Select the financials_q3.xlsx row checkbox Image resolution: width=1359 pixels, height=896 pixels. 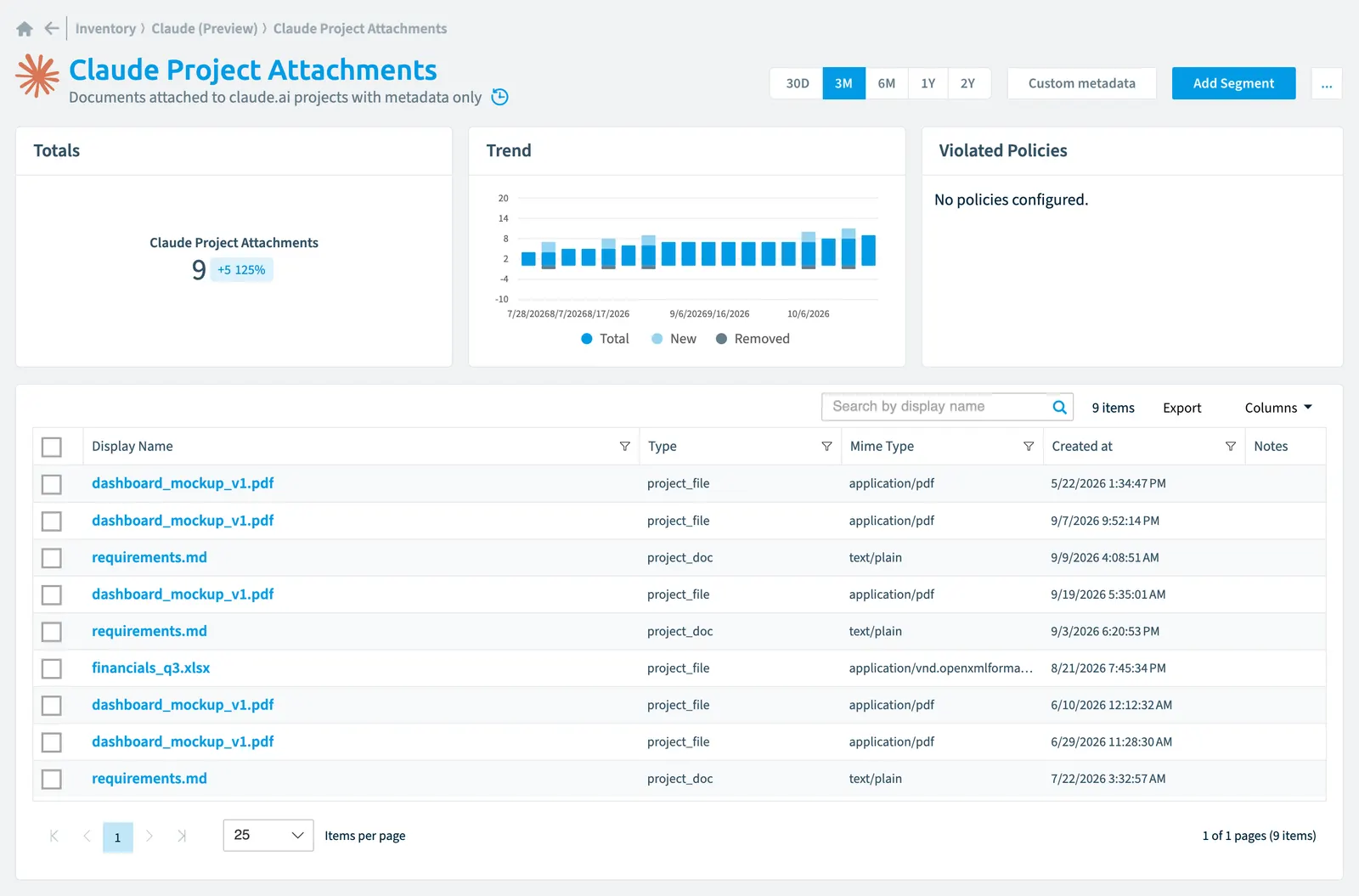click(x=52, y=668)
